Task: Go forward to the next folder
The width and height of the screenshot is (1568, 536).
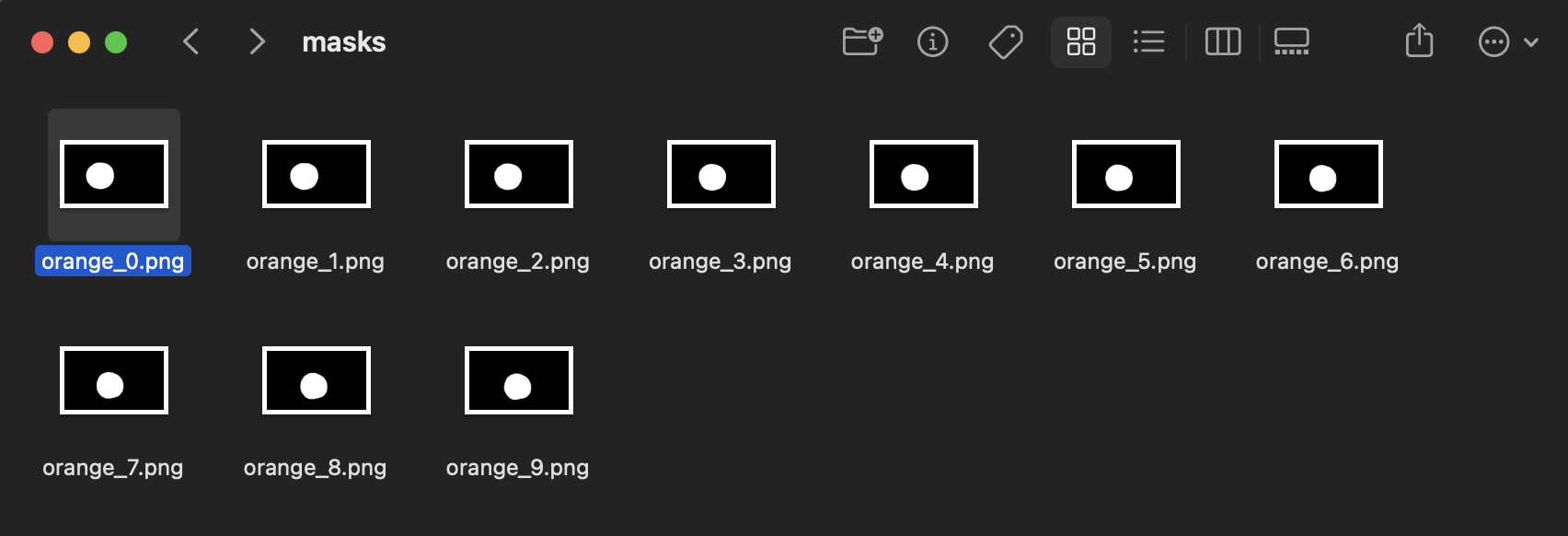Action: pyautogui.click(x=257, y=41)
